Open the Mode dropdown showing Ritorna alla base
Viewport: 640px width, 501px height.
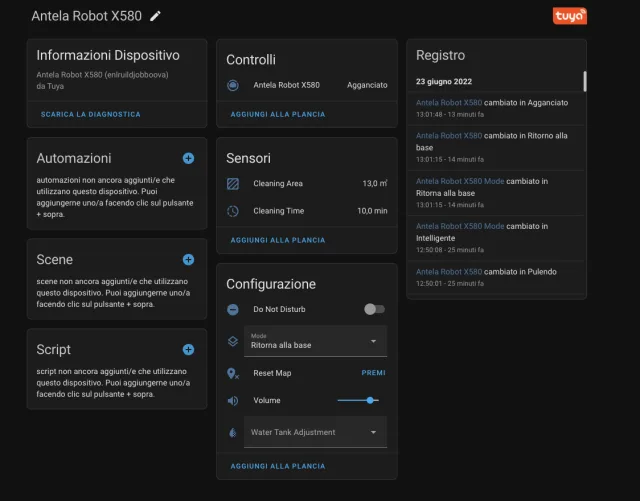tap(315, 341)
